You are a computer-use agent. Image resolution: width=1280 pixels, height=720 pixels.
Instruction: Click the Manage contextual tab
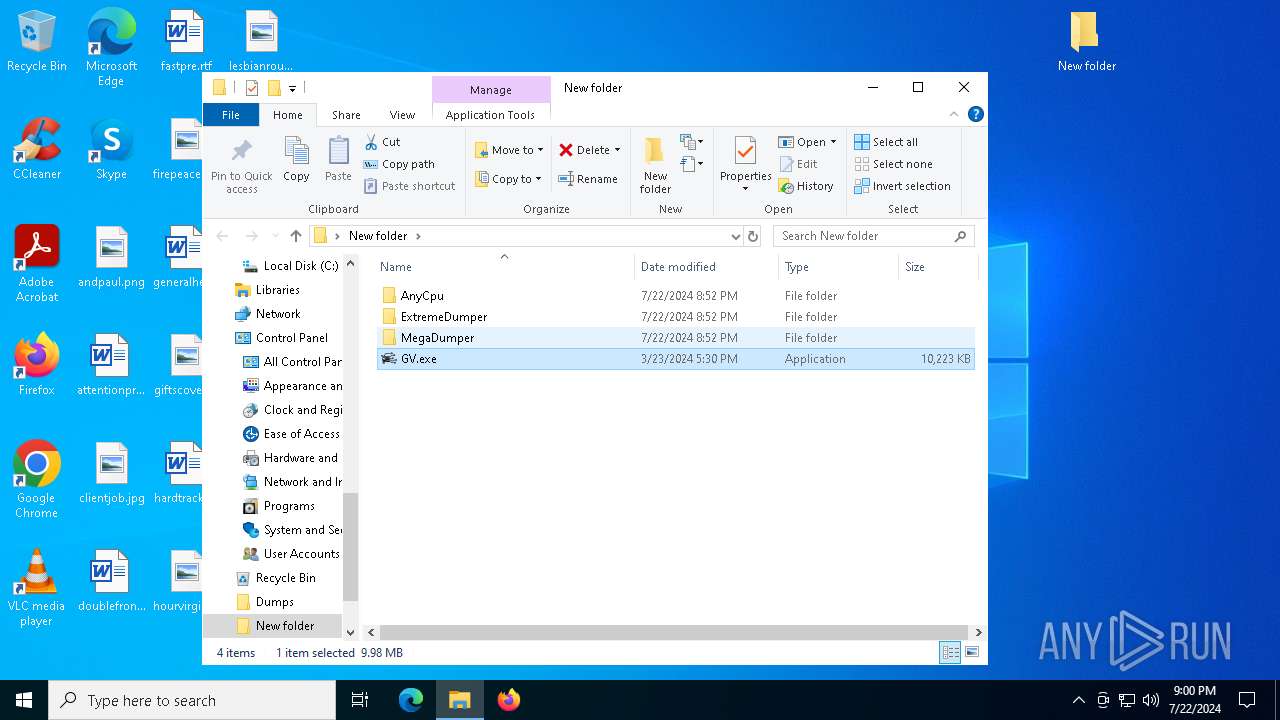coord(491,90)
